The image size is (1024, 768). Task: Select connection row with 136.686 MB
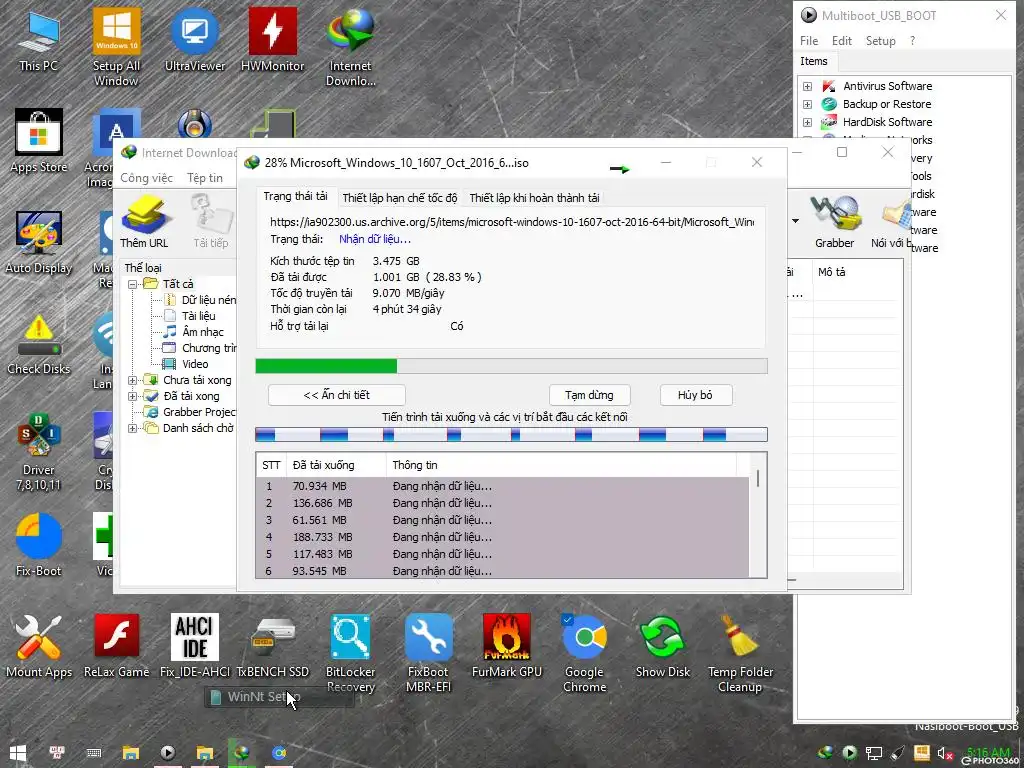503,503
